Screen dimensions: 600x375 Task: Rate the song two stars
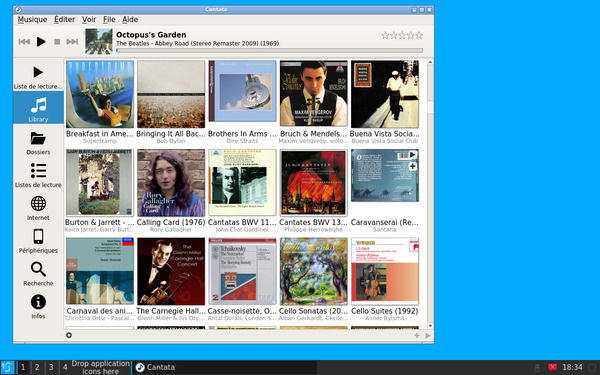pyautogui.click(x=393, y=36)
